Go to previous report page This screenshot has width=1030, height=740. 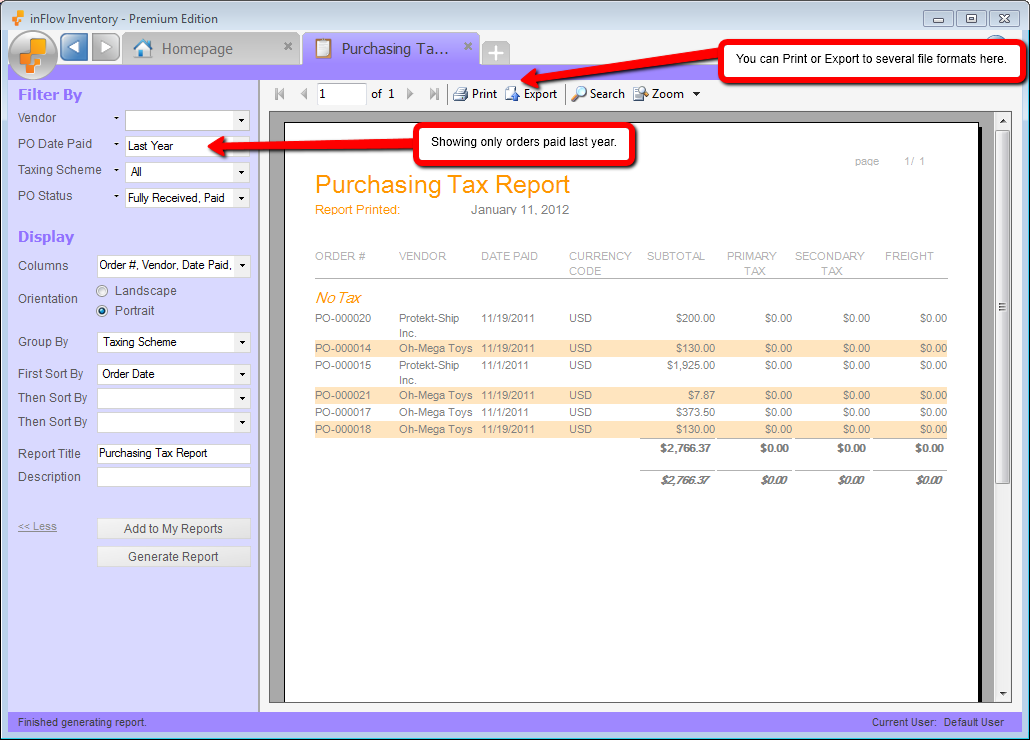pyautogui.click(x=303, y=94)
